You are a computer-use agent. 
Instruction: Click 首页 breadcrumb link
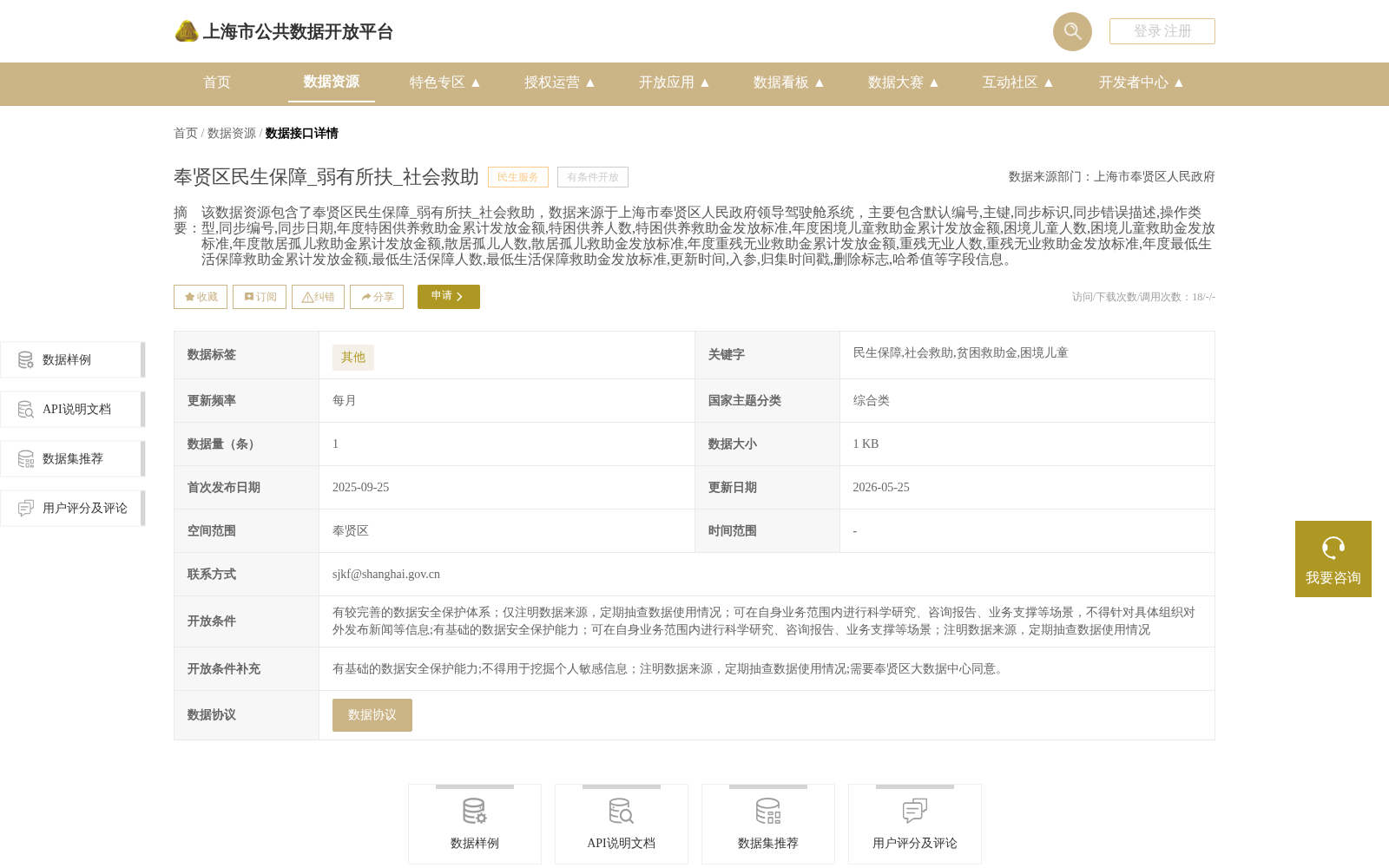186,134
